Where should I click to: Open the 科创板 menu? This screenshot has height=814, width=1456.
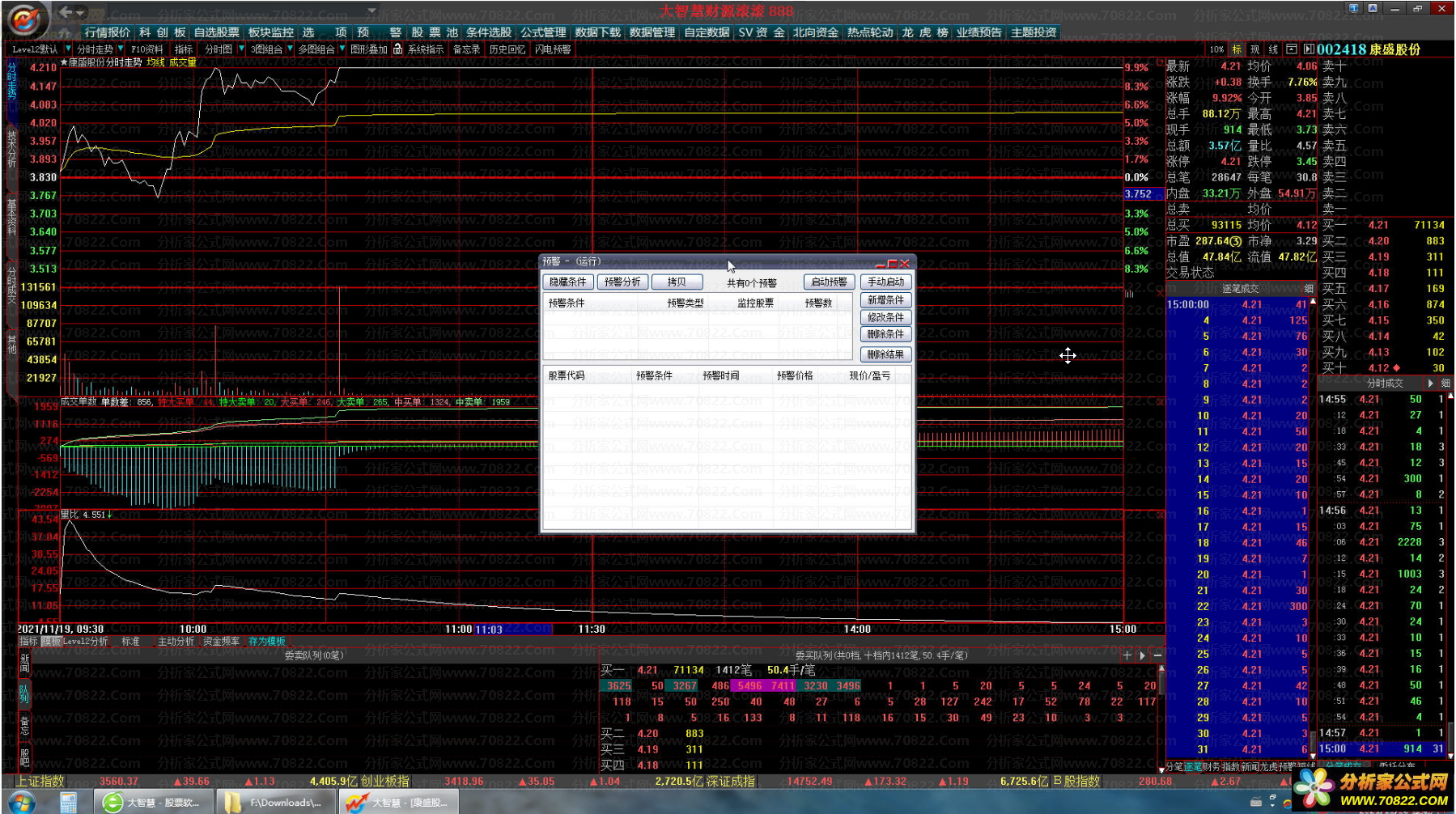tap(162, 32)
